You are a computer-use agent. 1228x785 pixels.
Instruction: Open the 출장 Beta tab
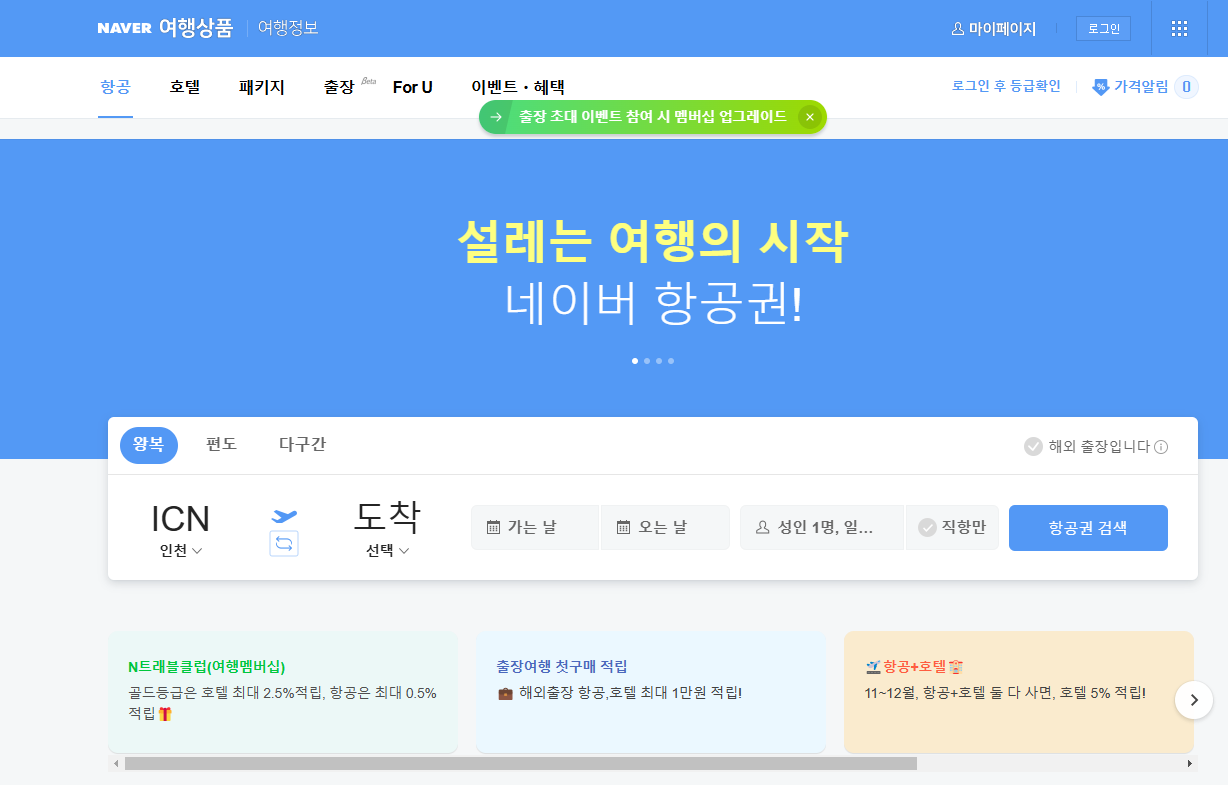[x=348, y=87]
